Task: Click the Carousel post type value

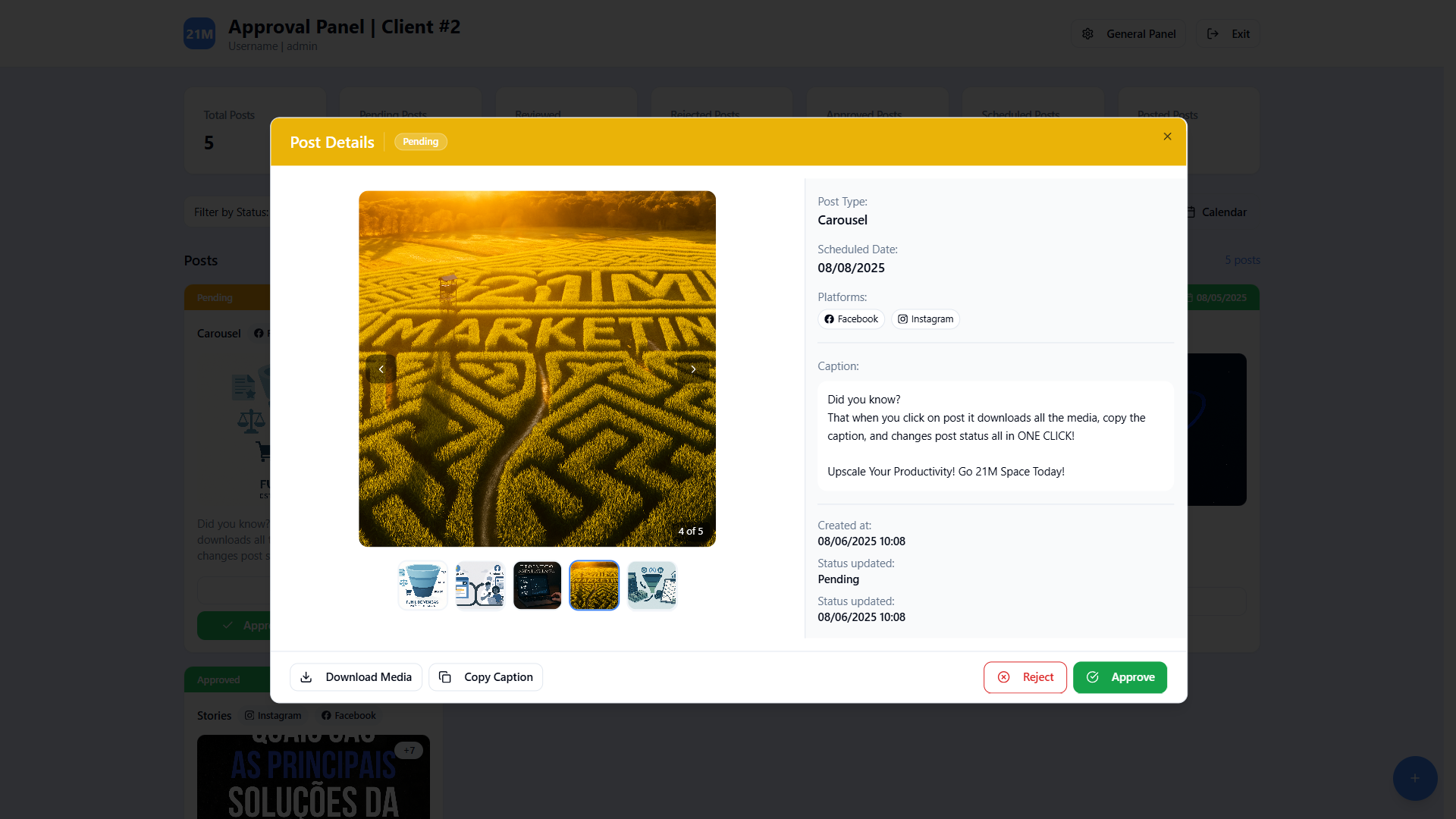Action: point(843,220)
